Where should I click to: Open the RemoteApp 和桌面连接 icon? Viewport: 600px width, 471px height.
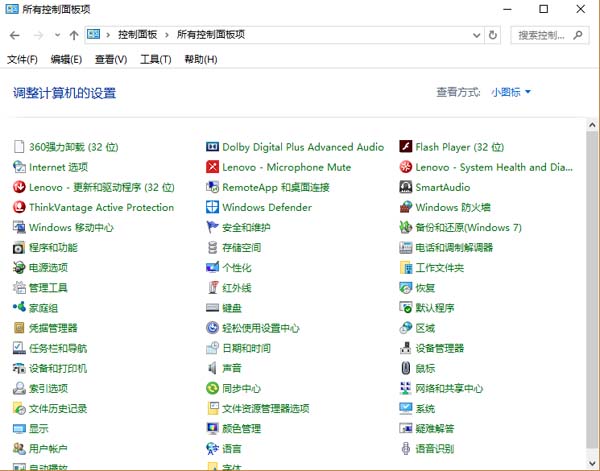212,187
